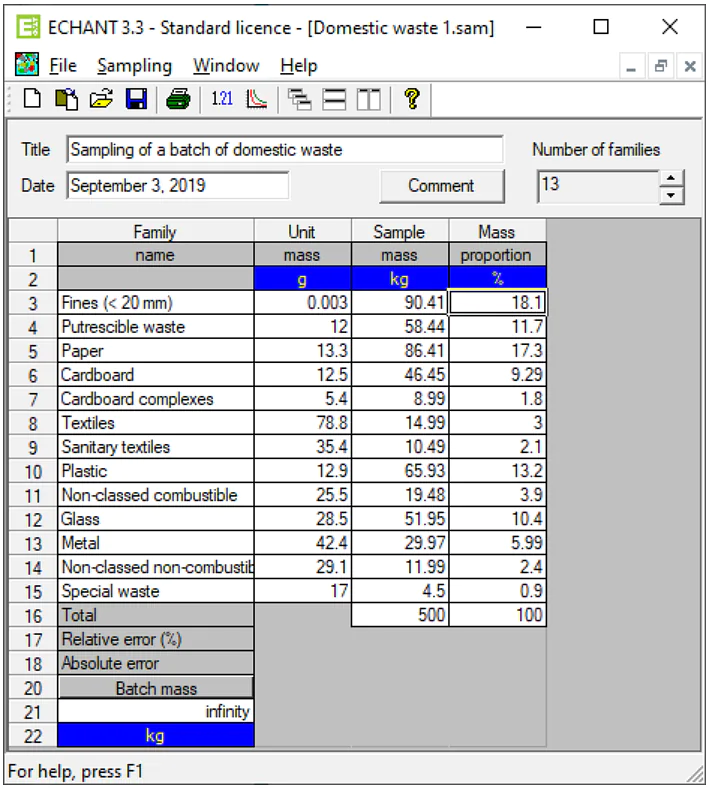Increase the number of families with up arrow
712x788 pixels.
671,178
